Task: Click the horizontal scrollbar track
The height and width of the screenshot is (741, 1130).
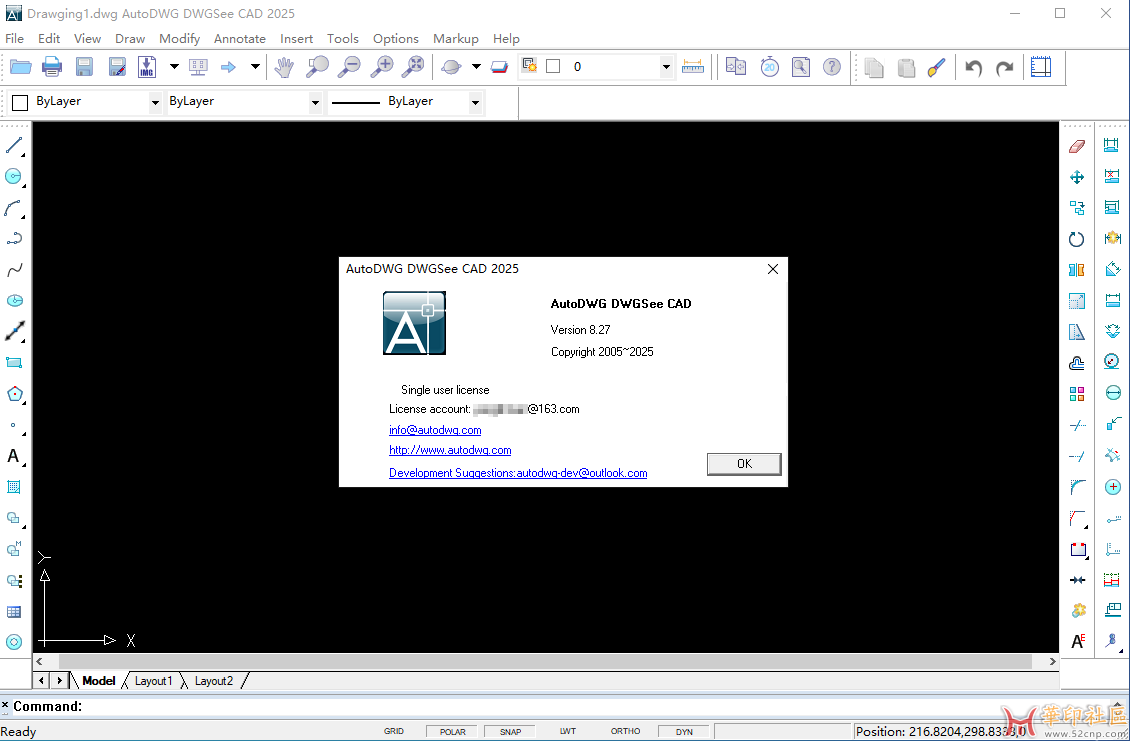Action: click(x=545, y=661)
